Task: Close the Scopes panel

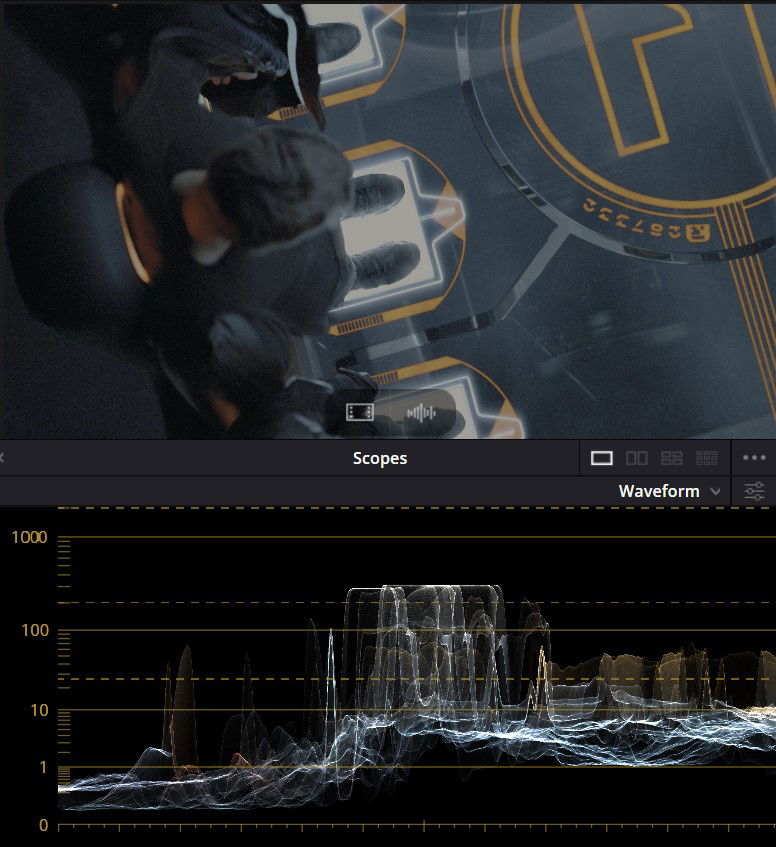Action: click(x=2, y=458)
